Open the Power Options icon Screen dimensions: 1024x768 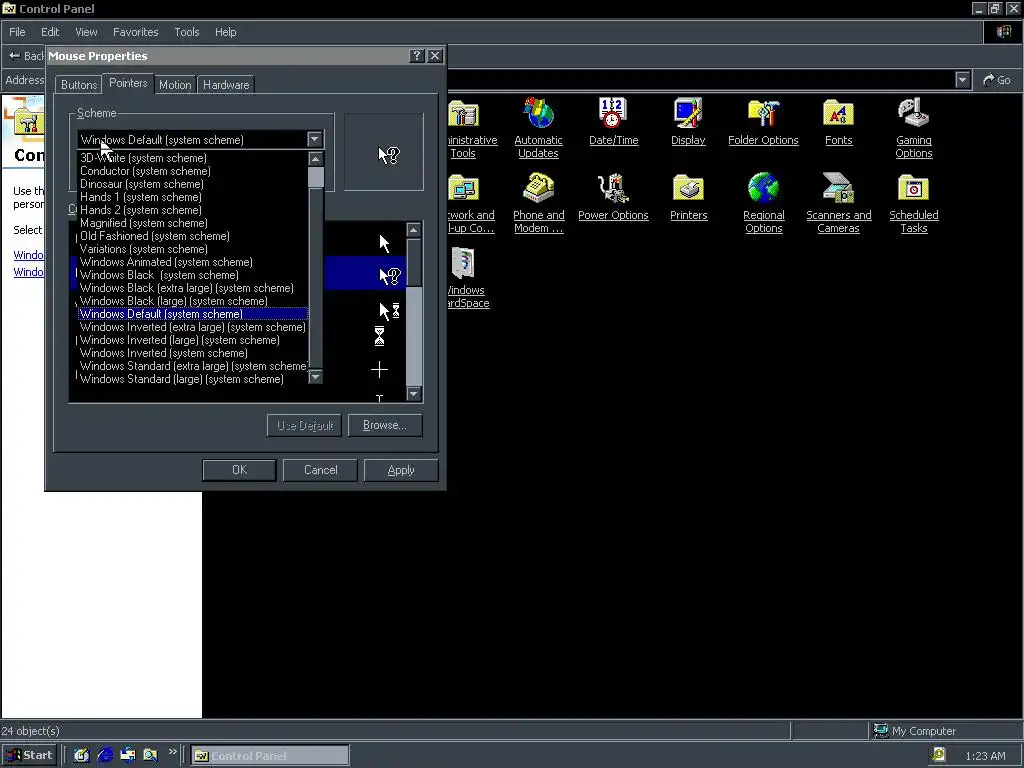tap(613, 188)
